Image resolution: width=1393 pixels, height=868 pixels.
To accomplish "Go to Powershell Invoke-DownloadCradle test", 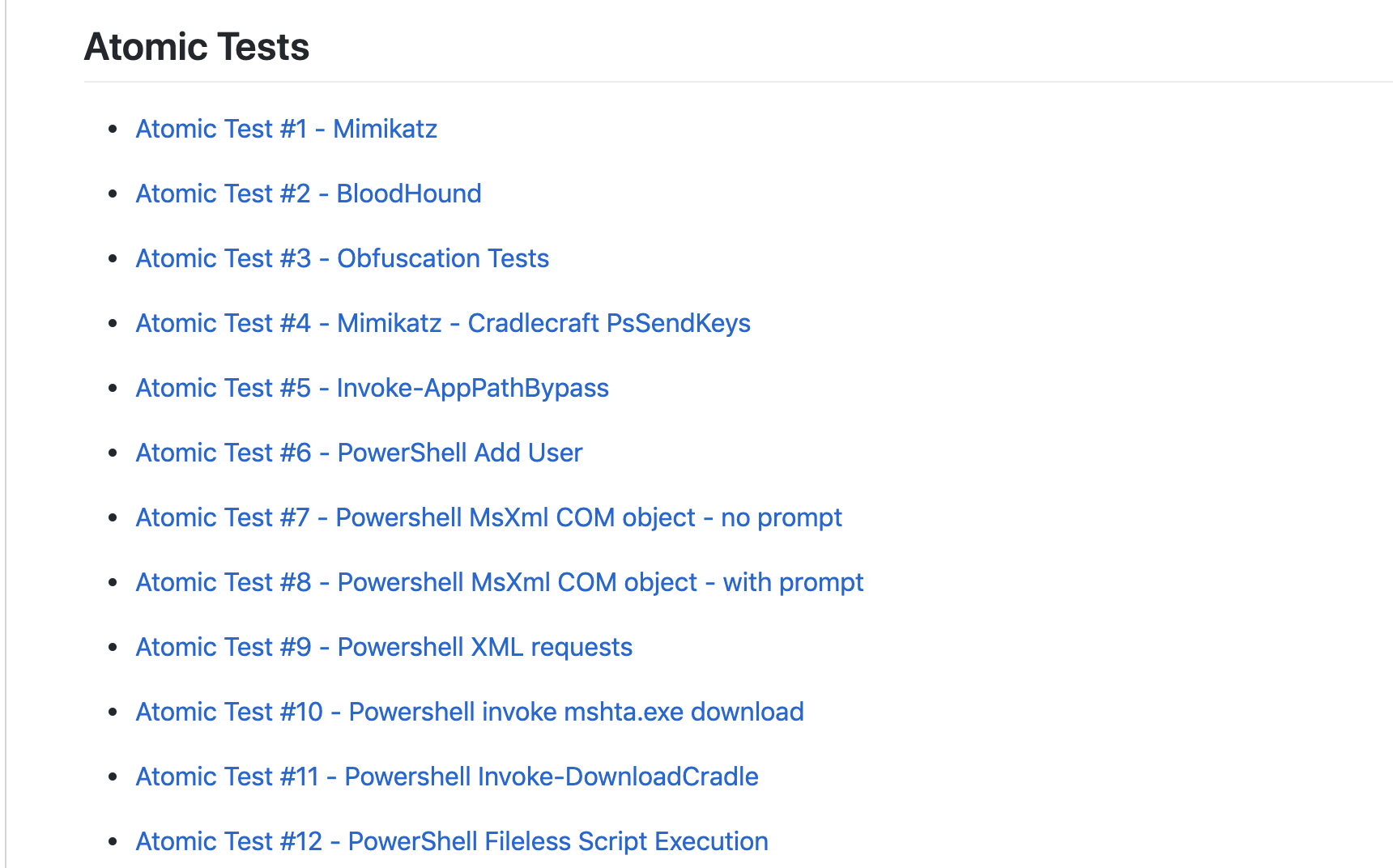I will [x=447, y=777].
